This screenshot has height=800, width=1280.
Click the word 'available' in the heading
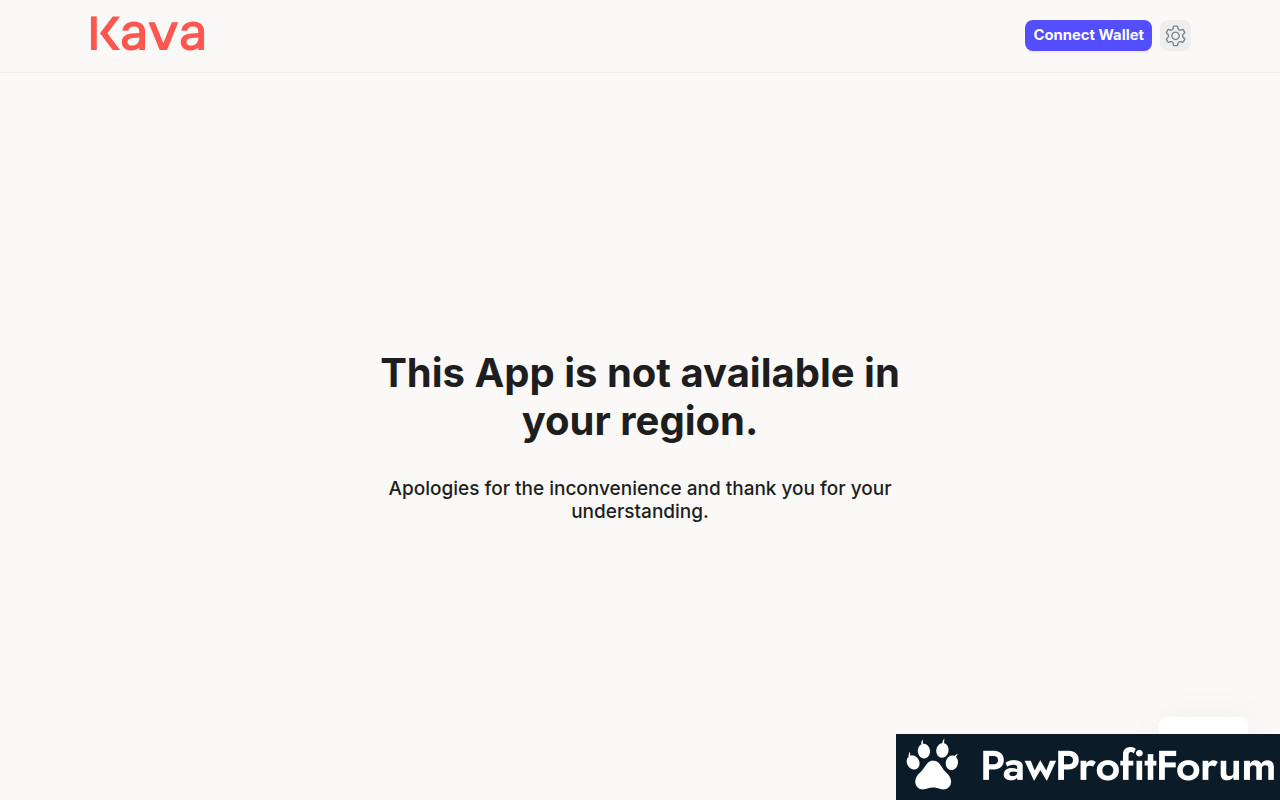(768, 374)
